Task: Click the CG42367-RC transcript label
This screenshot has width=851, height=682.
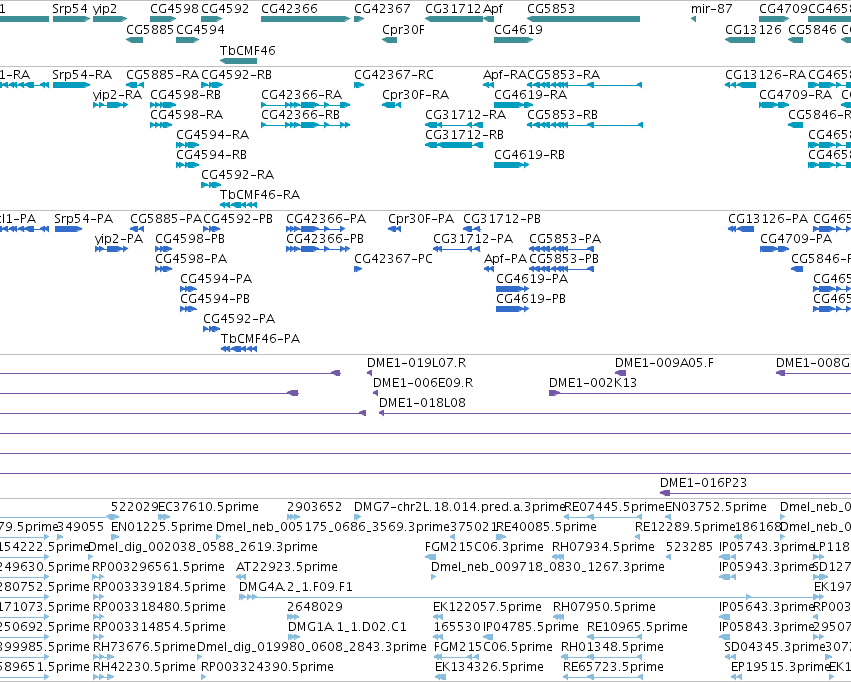Action: pyautogui.click(x=393, y=75)
